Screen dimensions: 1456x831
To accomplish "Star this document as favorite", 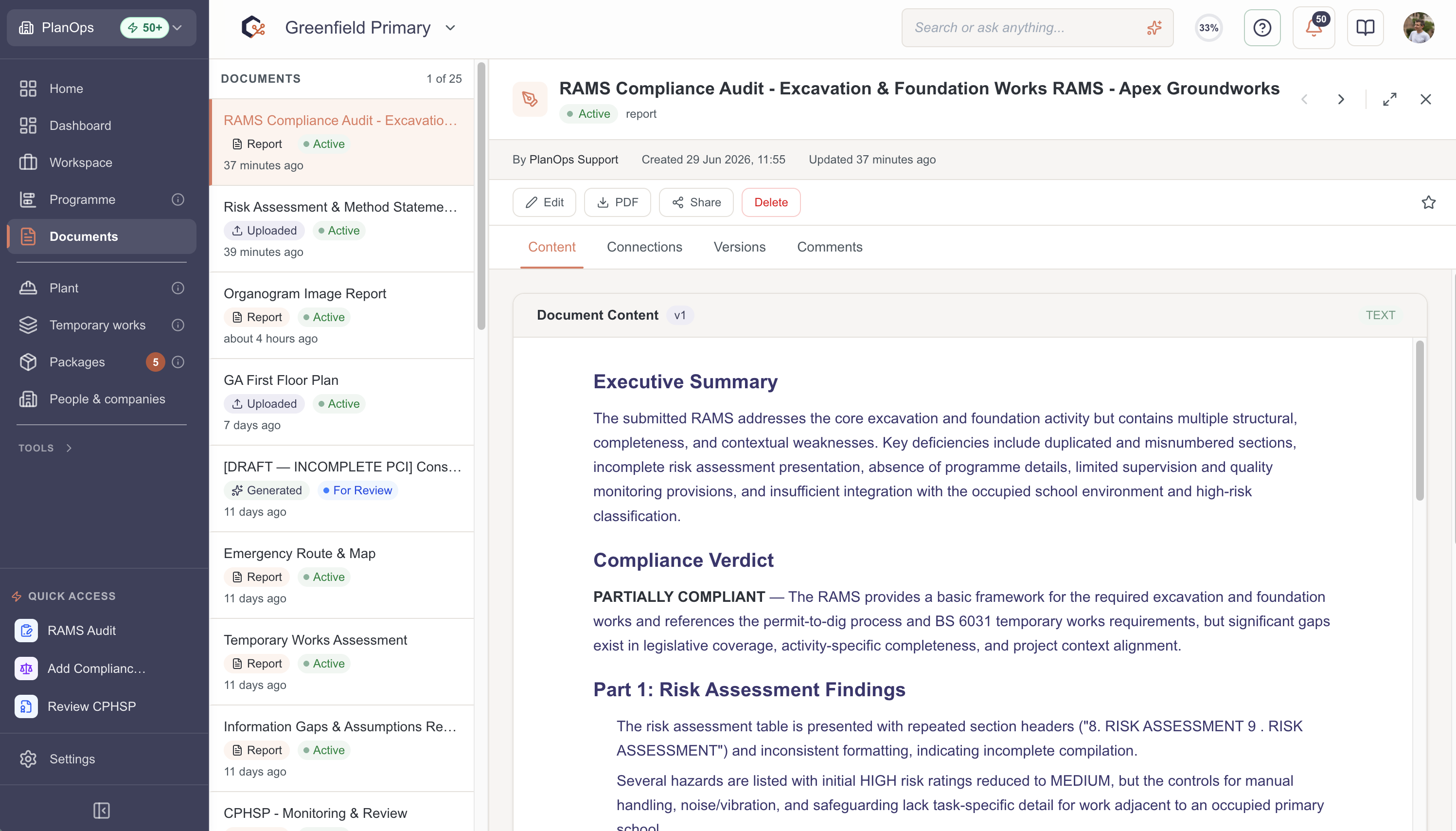I will [x=1428, y=202].
